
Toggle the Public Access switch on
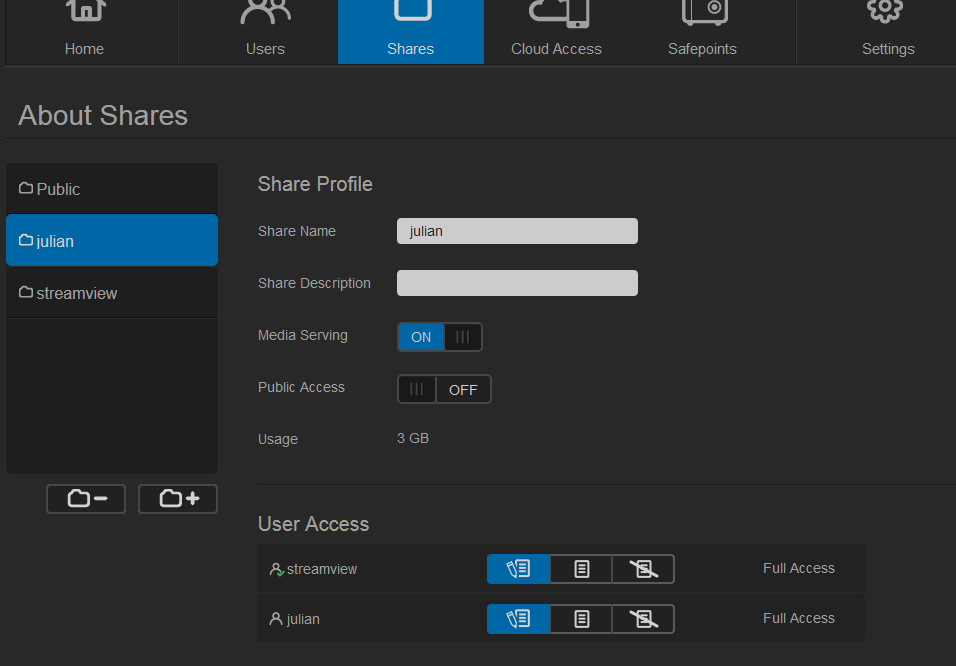444,389
